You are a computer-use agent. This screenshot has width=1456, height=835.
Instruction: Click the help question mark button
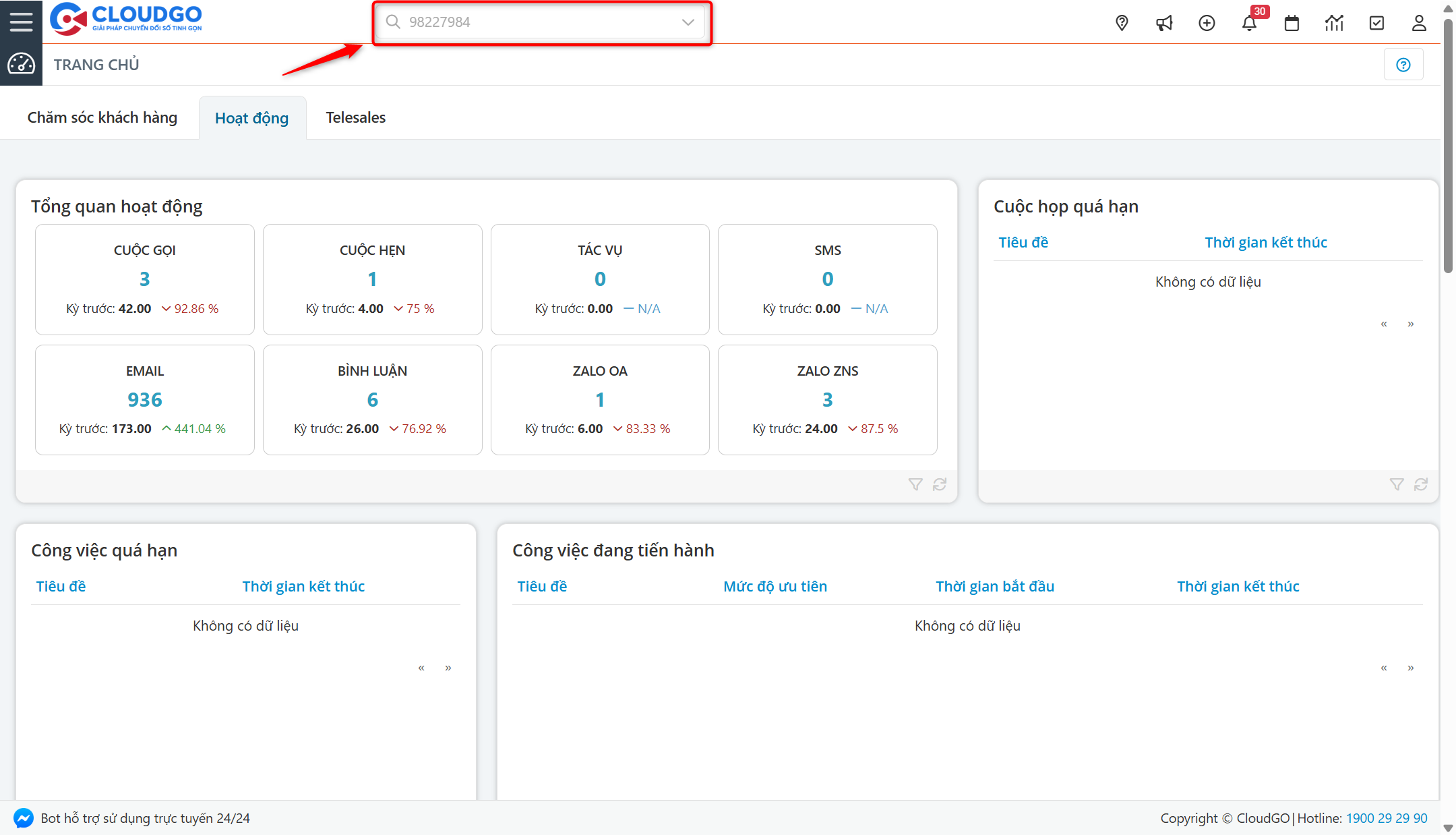coord(1403,65)
